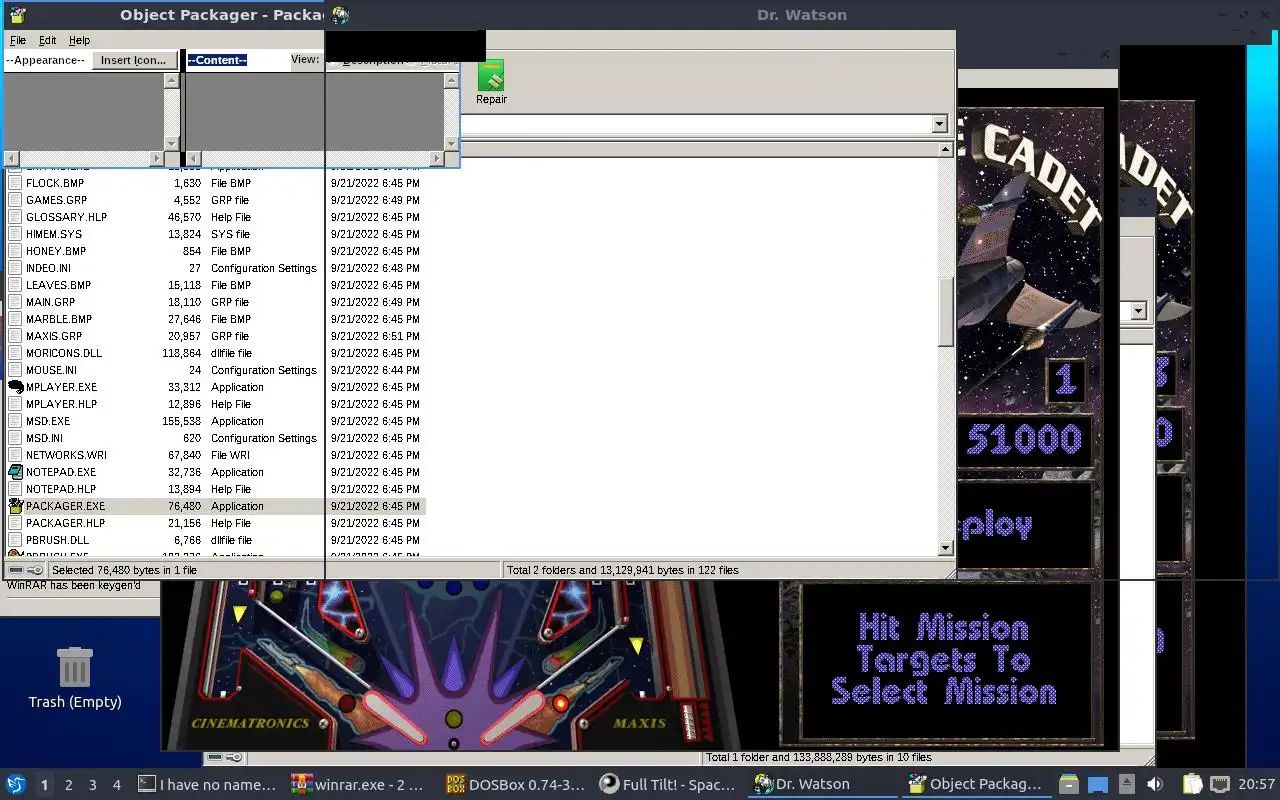Select the MPLAYER.EXE application icon
Image resolution: width=1280 pixels, height=800 pixels.
tap(16, 387)
